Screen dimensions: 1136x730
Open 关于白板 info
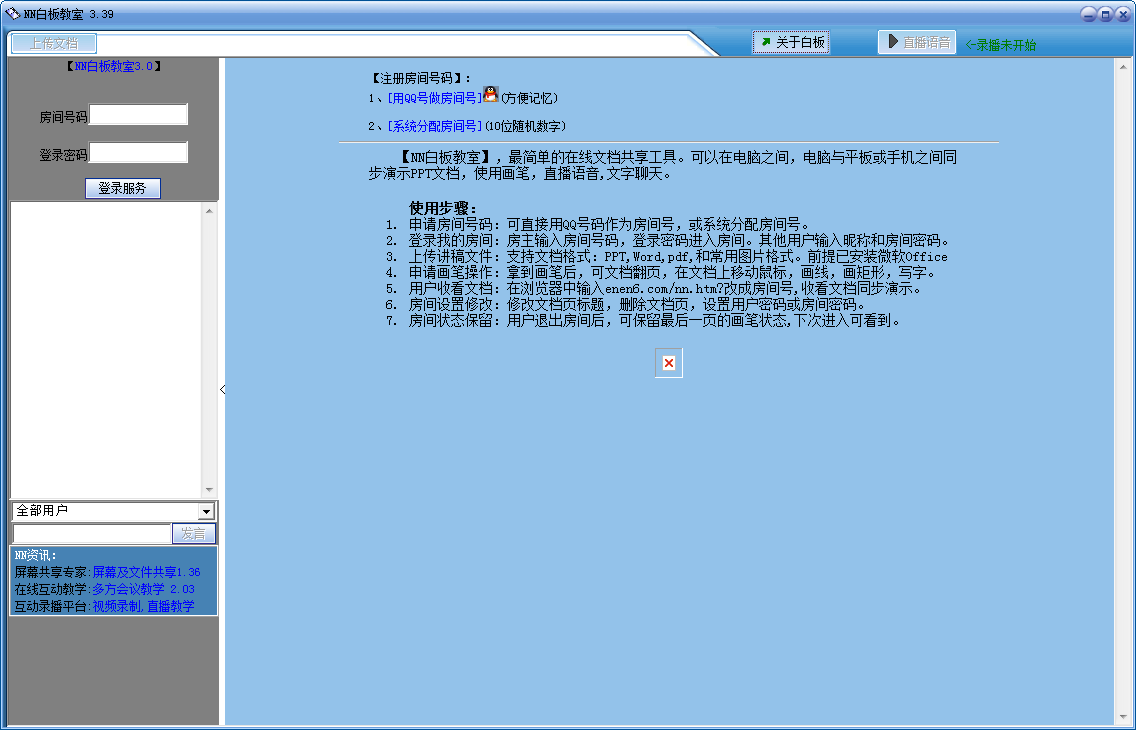(x=791, y=42)
